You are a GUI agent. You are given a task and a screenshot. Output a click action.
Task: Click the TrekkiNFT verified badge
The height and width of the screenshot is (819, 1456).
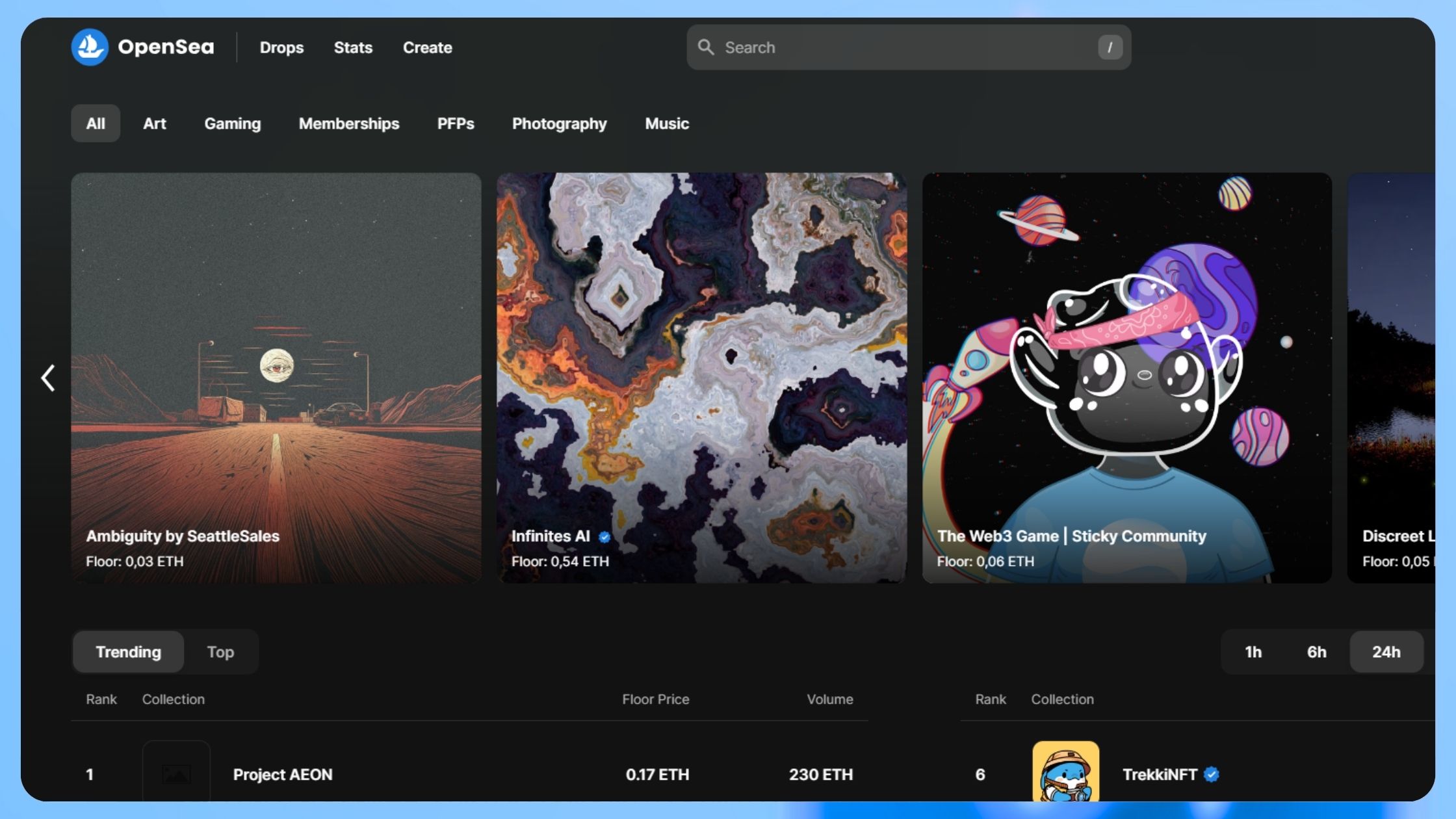click(x=1211, y=774)
